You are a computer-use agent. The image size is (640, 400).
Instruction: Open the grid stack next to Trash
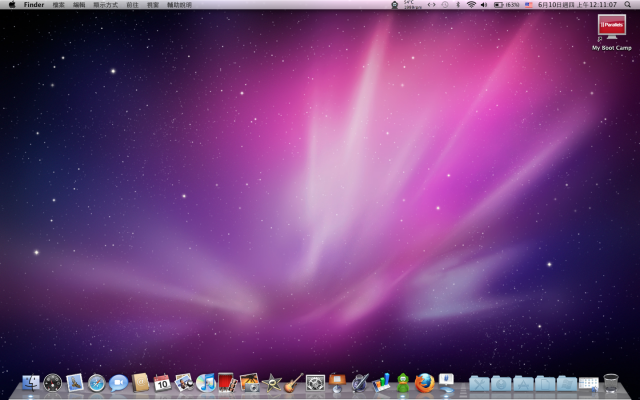point(589,384)
